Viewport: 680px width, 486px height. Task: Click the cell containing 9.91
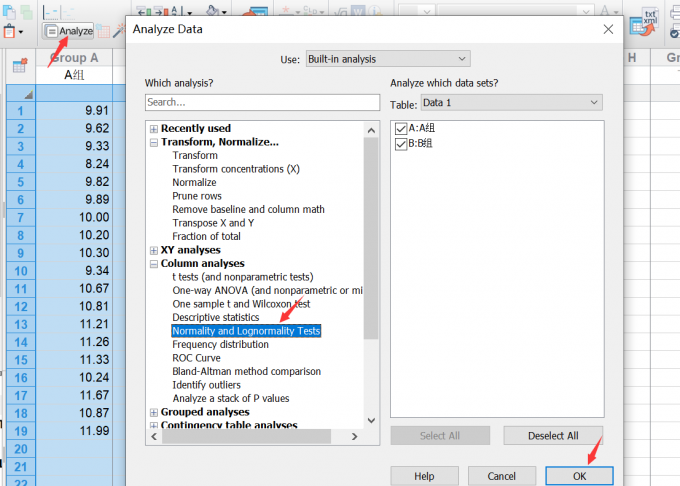coord(74,111)
